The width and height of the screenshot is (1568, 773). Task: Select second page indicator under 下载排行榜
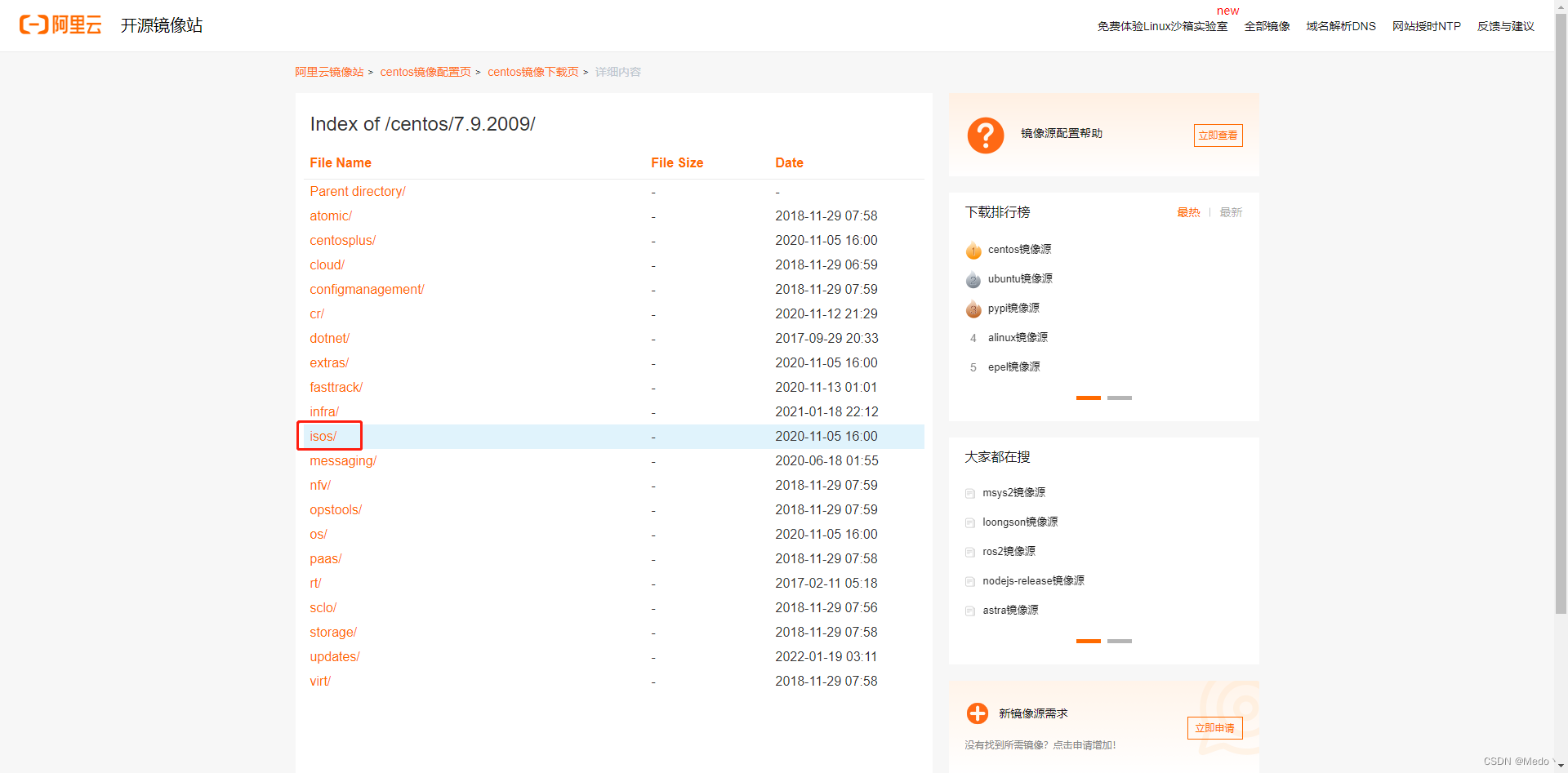point(1120,398)
